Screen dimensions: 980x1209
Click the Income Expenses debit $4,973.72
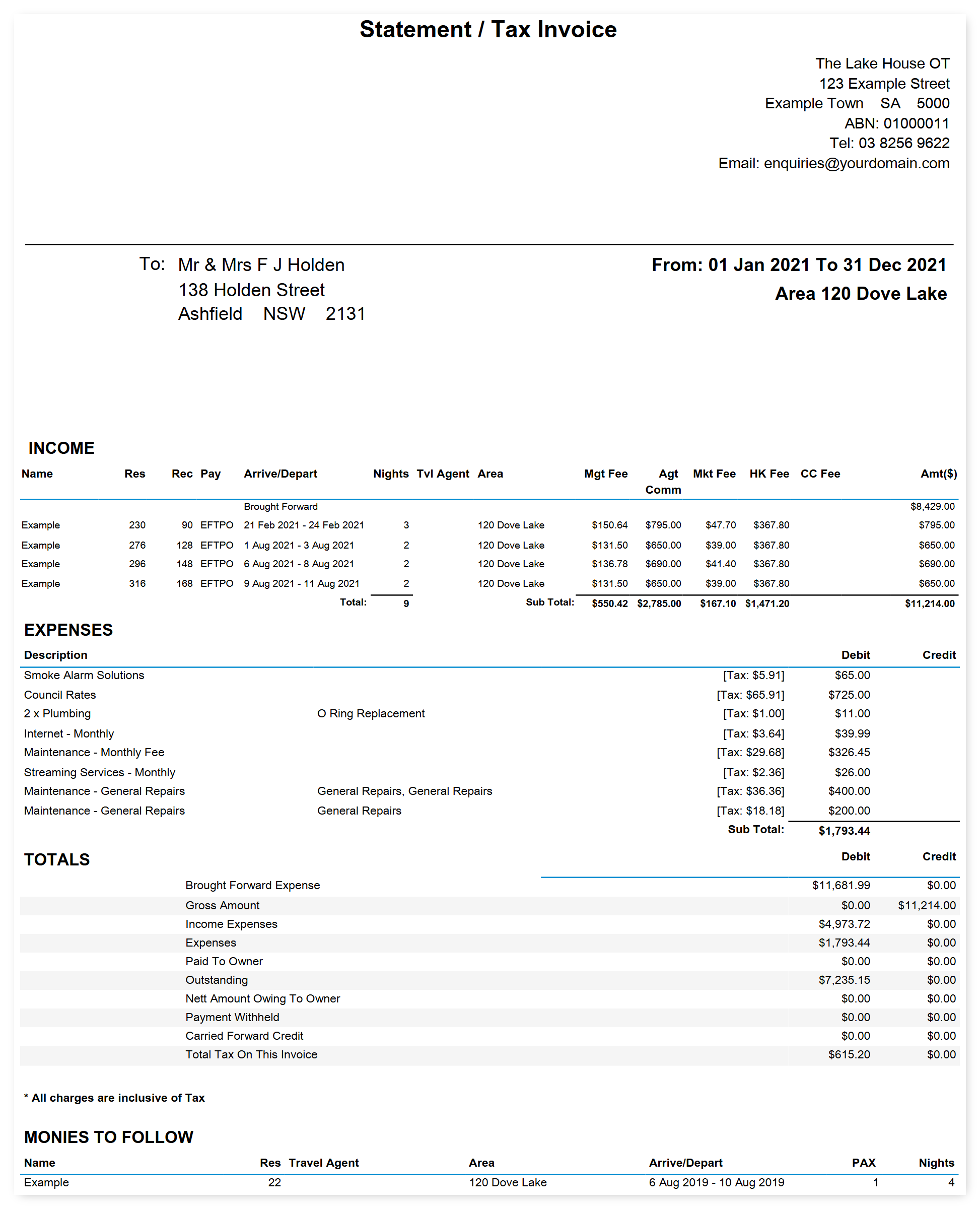coord(844,924)
